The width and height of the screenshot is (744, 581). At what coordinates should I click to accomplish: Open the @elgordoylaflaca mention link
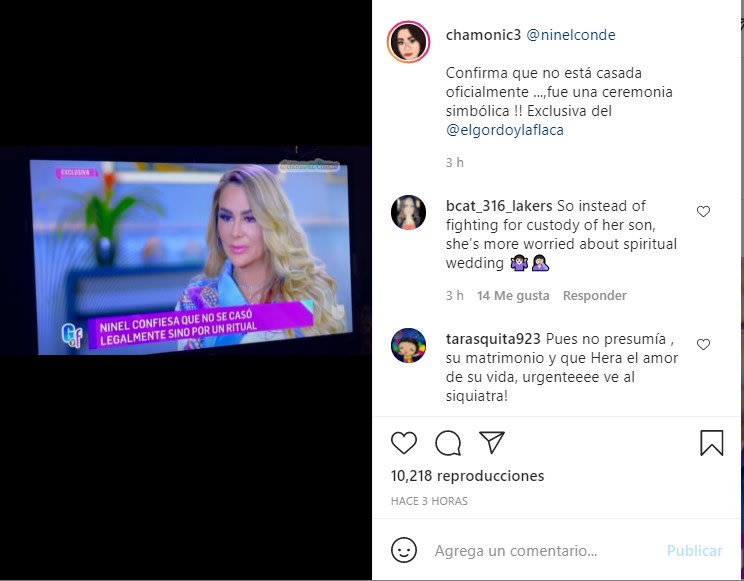point(505,130)
